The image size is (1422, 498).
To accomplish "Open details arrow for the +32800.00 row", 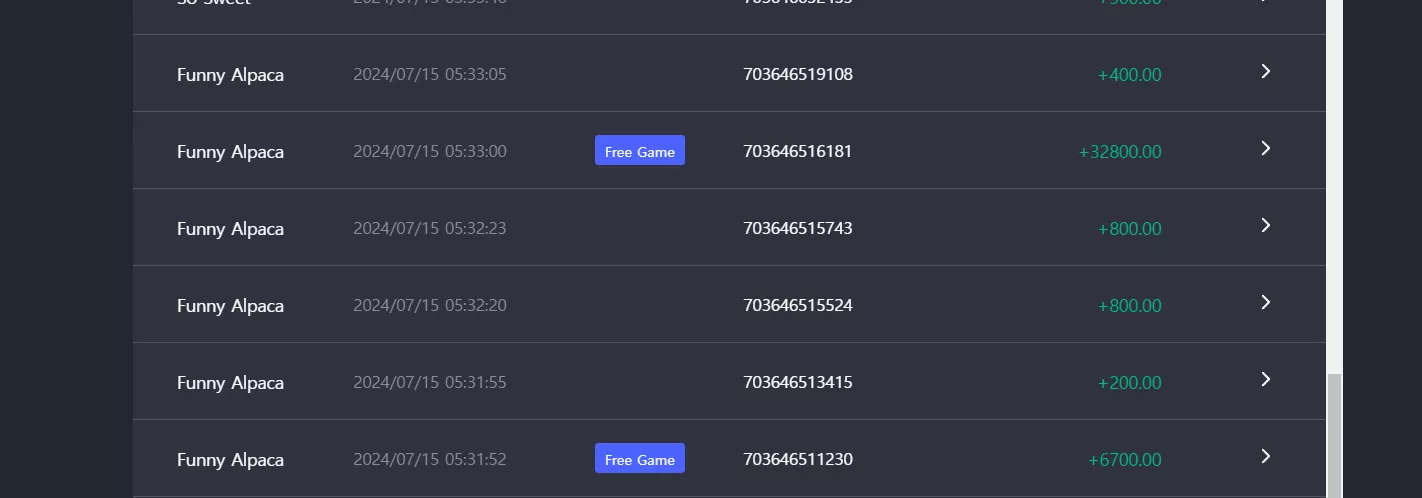I will tap(1265, 149).
